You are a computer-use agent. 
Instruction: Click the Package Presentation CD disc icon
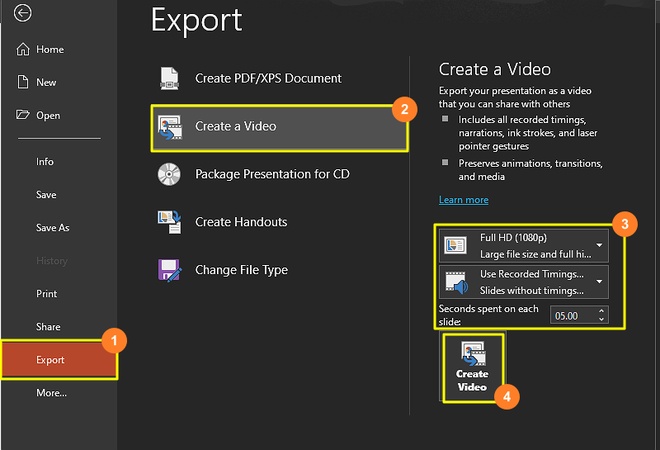(x=169, y=174)
